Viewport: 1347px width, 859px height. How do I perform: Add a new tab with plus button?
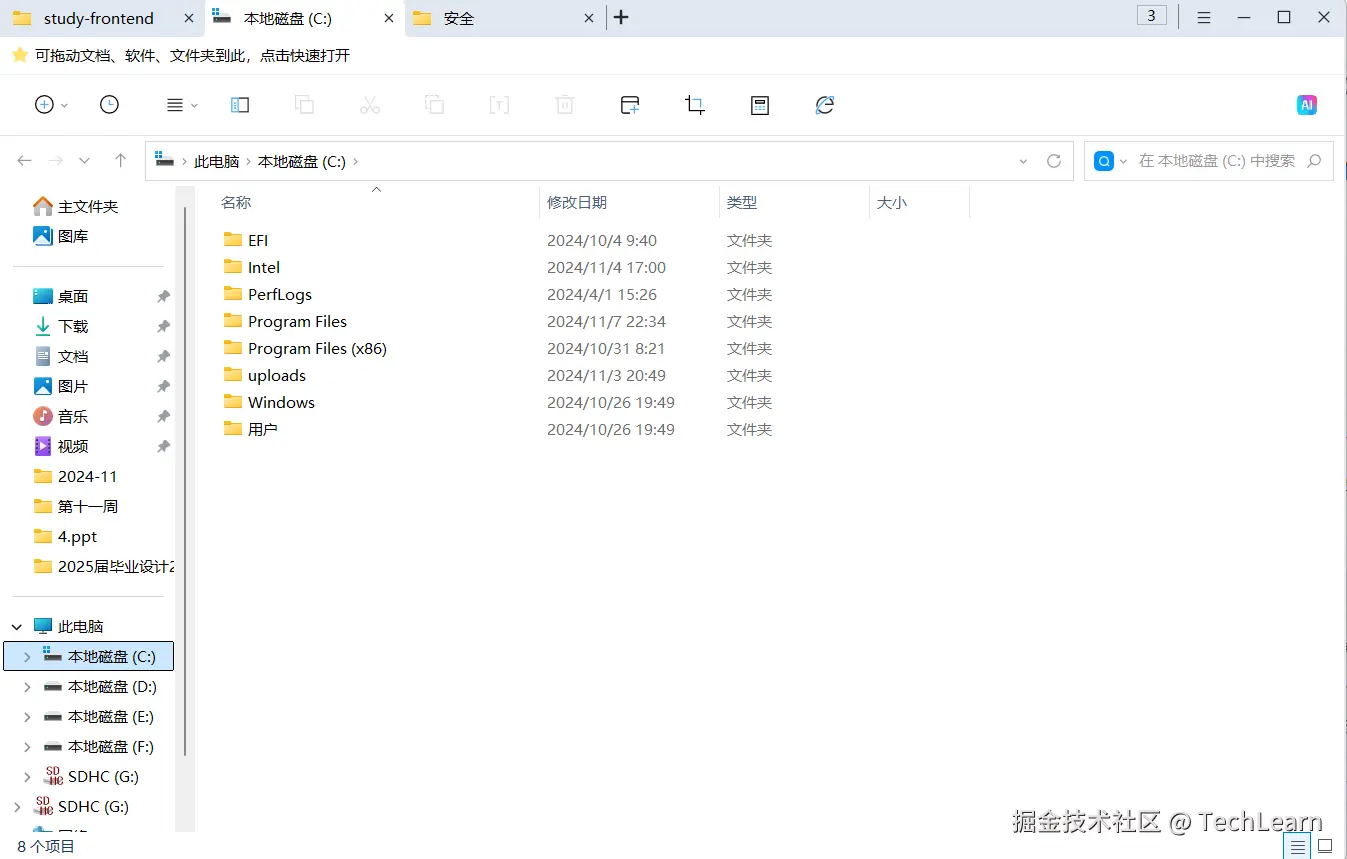[x=621, y=17]
